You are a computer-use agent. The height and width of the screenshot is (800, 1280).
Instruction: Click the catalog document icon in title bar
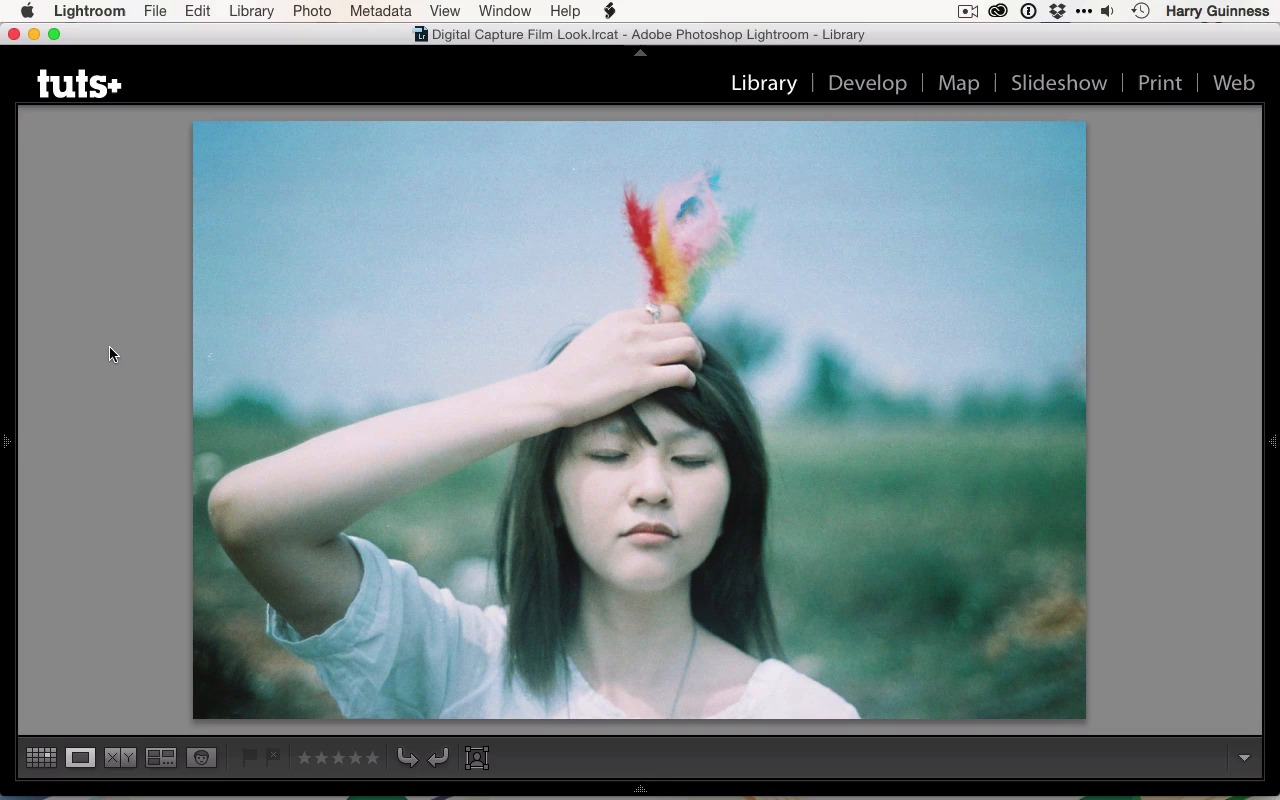pyautogui.click(x=421, y=34)
